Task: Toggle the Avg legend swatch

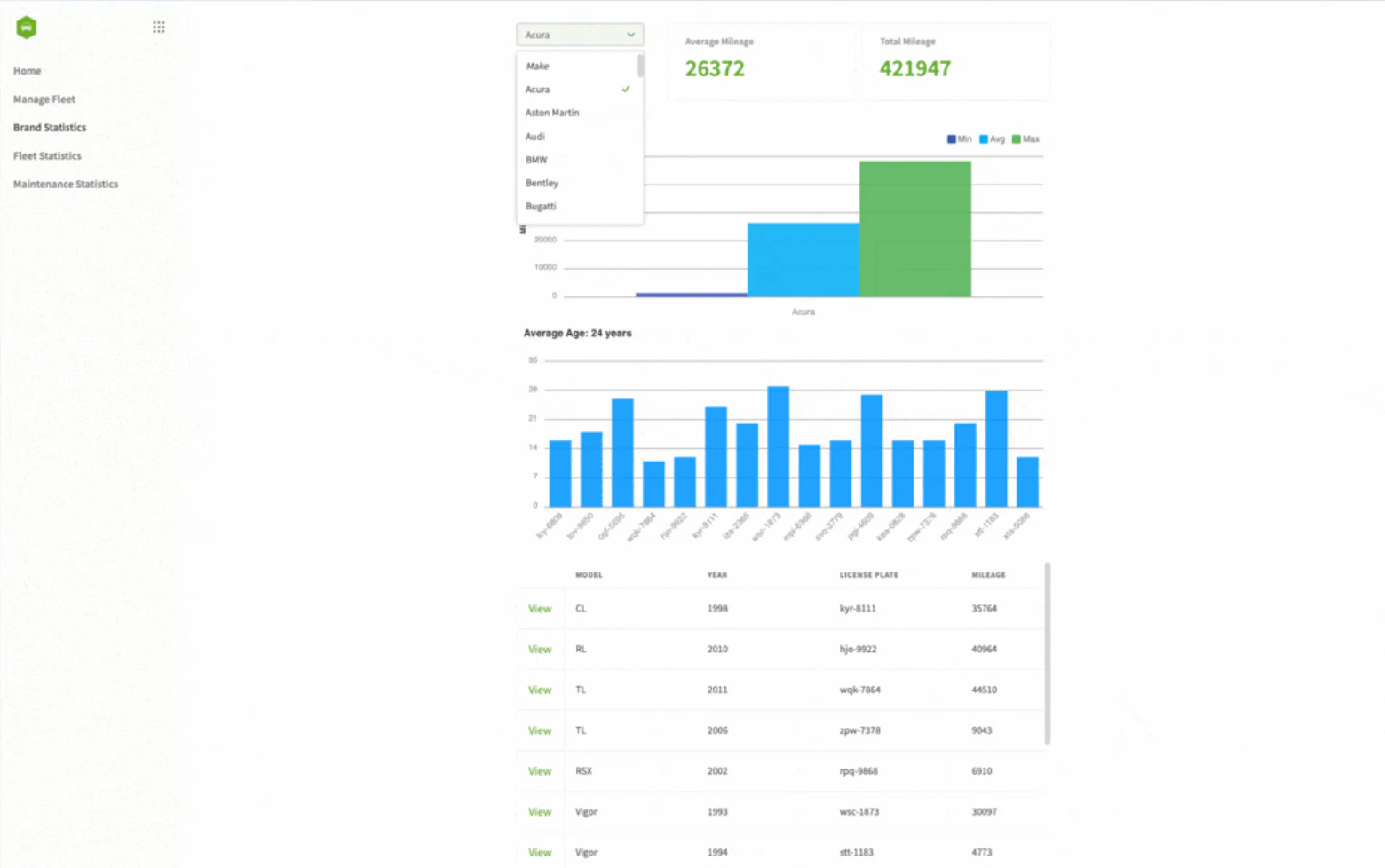Action: [984, 139]
